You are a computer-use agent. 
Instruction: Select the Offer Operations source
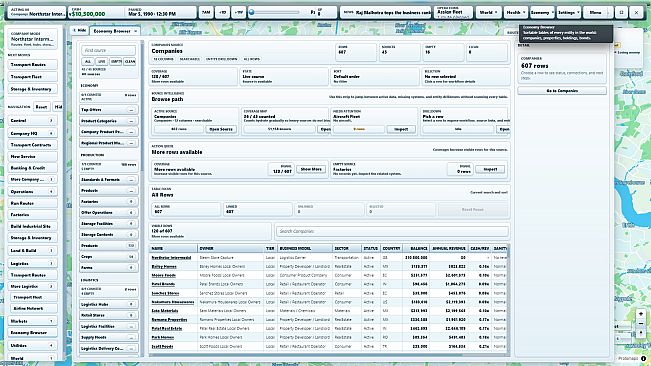tap(108, 212)
